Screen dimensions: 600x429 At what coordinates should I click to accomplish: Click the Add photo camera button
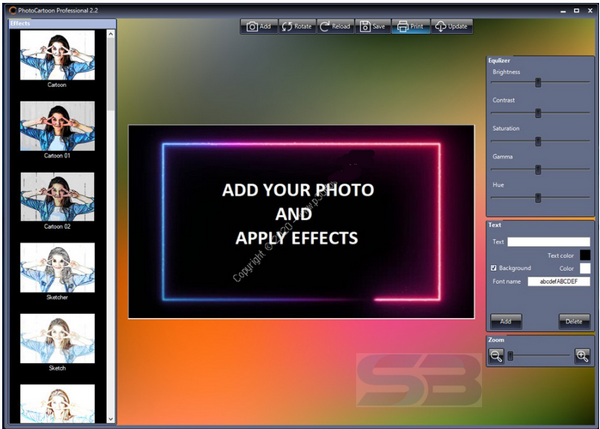tap(259, 26)
